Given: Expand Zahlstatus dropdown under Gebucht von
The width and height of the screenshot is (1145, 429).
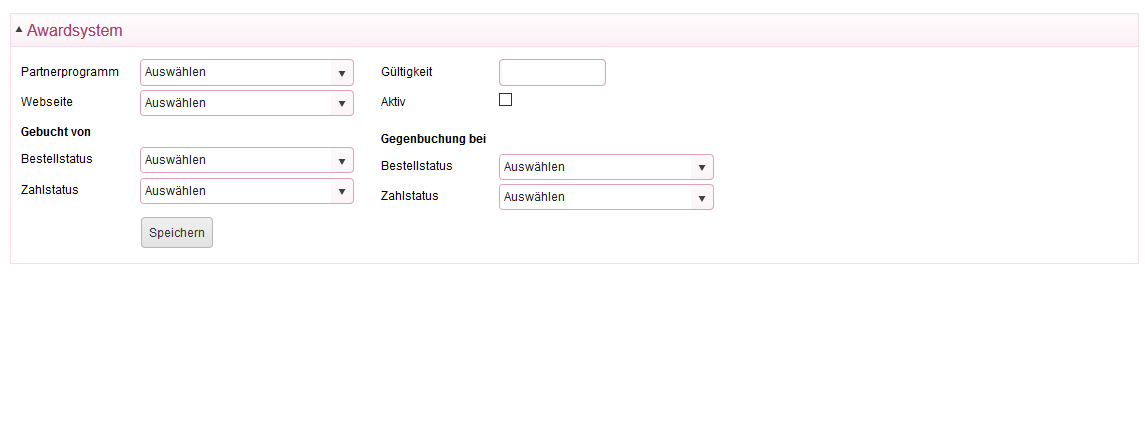Looking at the screenshot, I should (x=247, y=191).
